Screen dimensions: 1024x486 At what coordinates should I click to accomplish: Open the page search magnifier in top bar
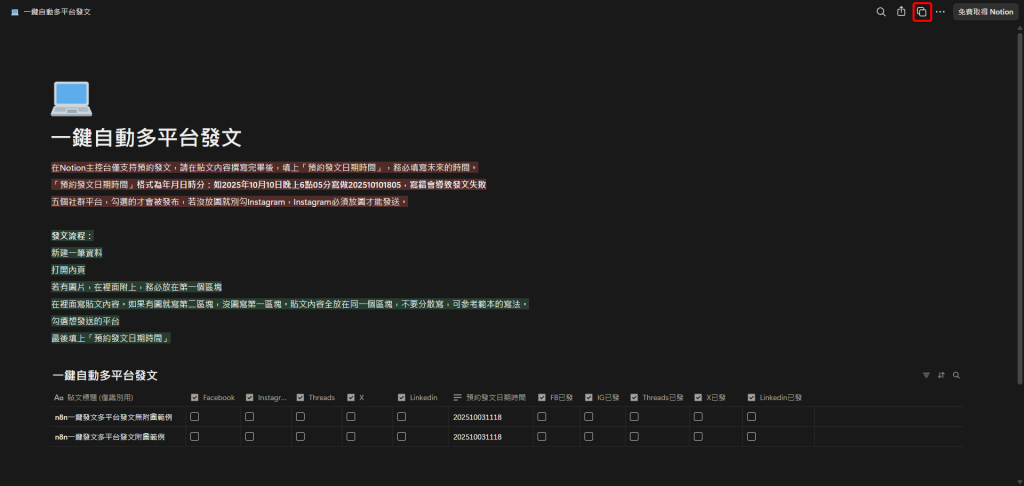881,12
